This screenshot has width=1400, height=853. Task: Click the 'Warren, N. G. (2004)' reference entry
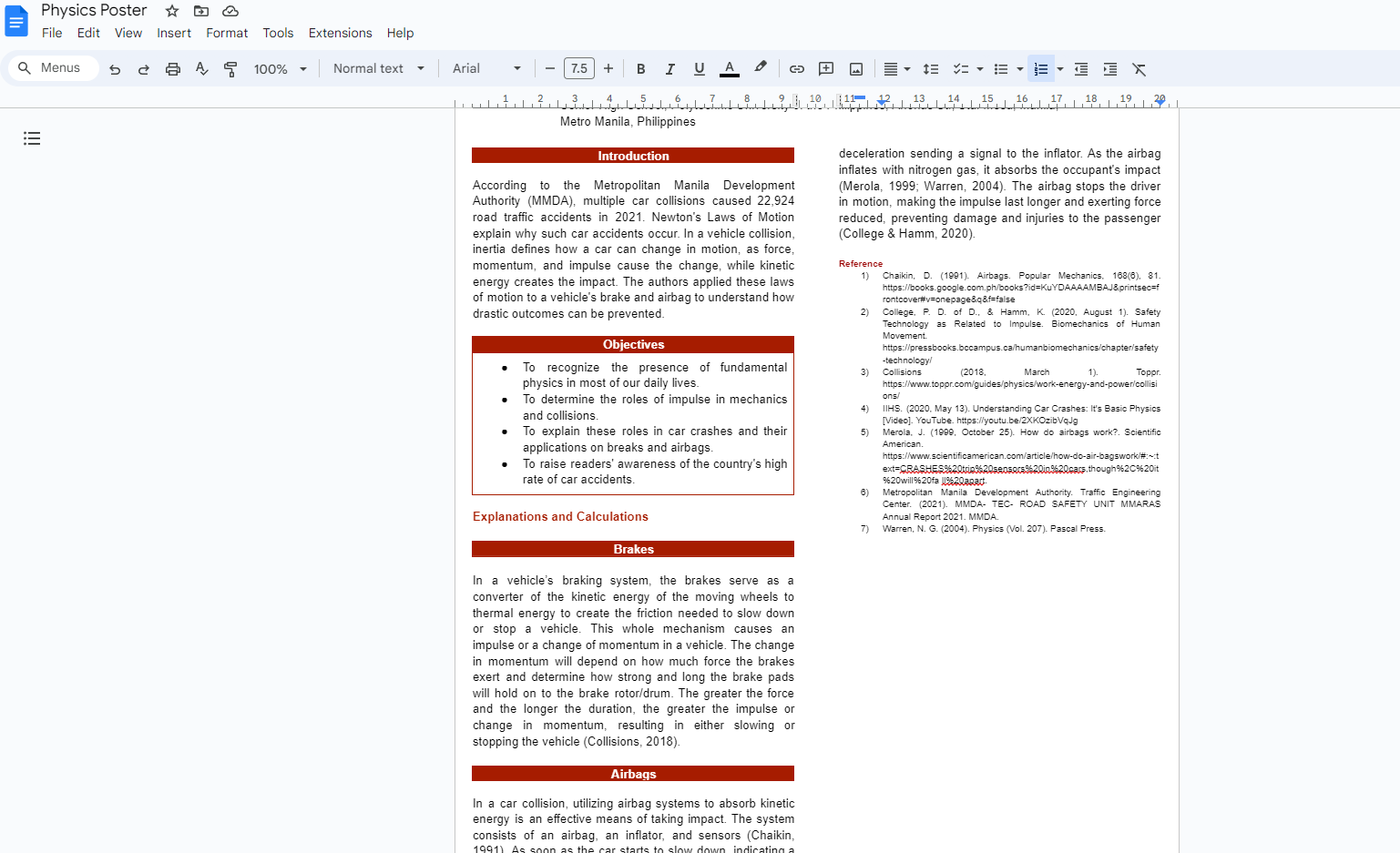994,529
